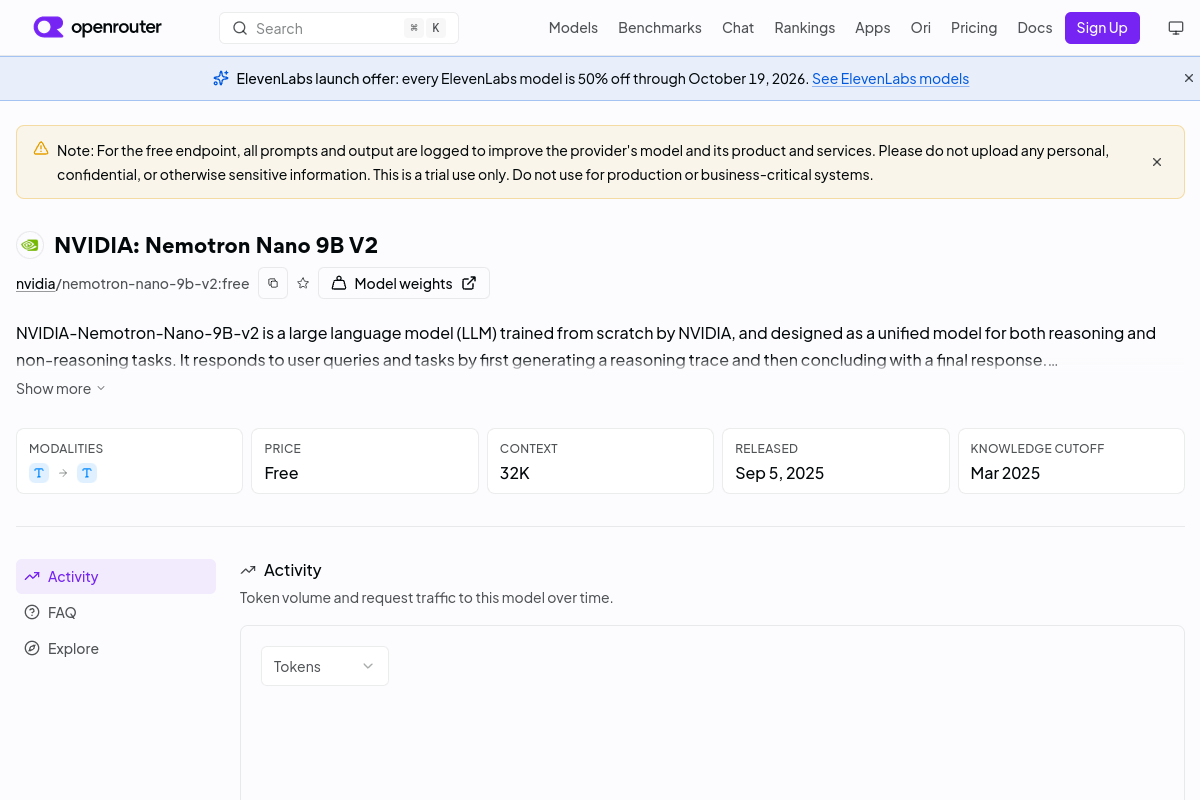This screenshot has width=1200, height=800.
Task: Open the Apps page
Action: (872, 28)
